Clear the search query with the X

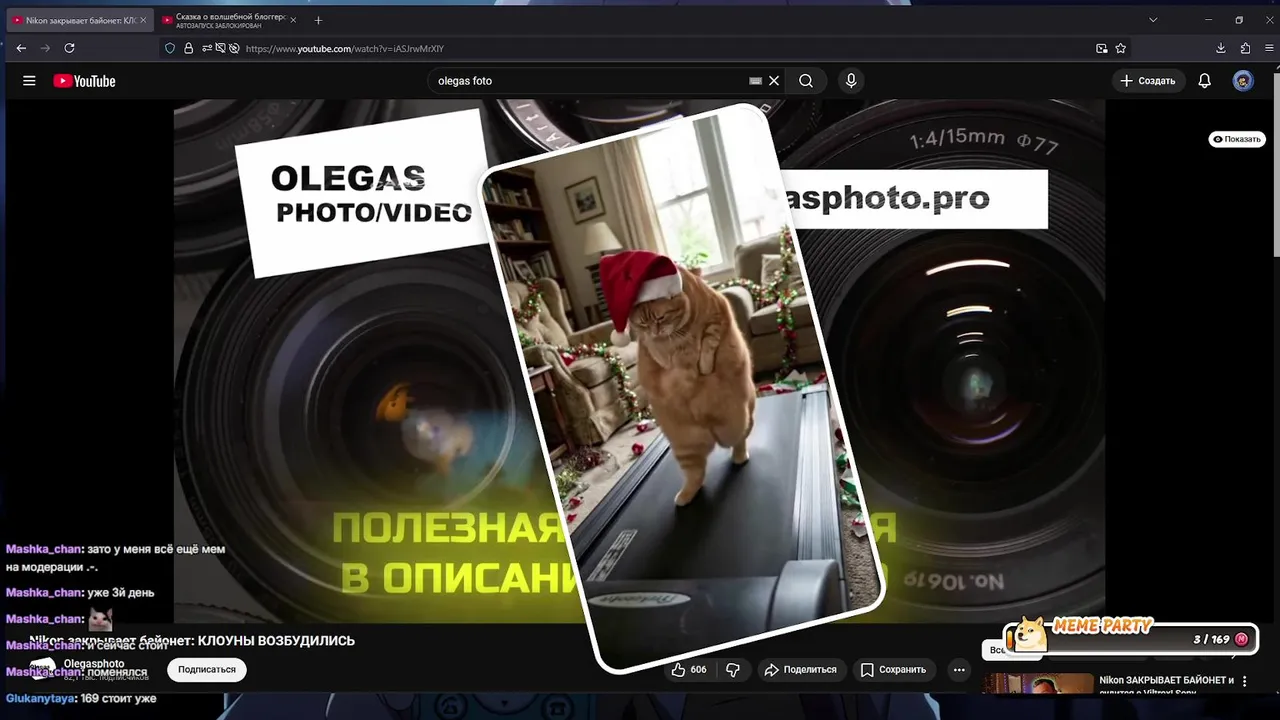pyautogui.click(x=774, y=81)
